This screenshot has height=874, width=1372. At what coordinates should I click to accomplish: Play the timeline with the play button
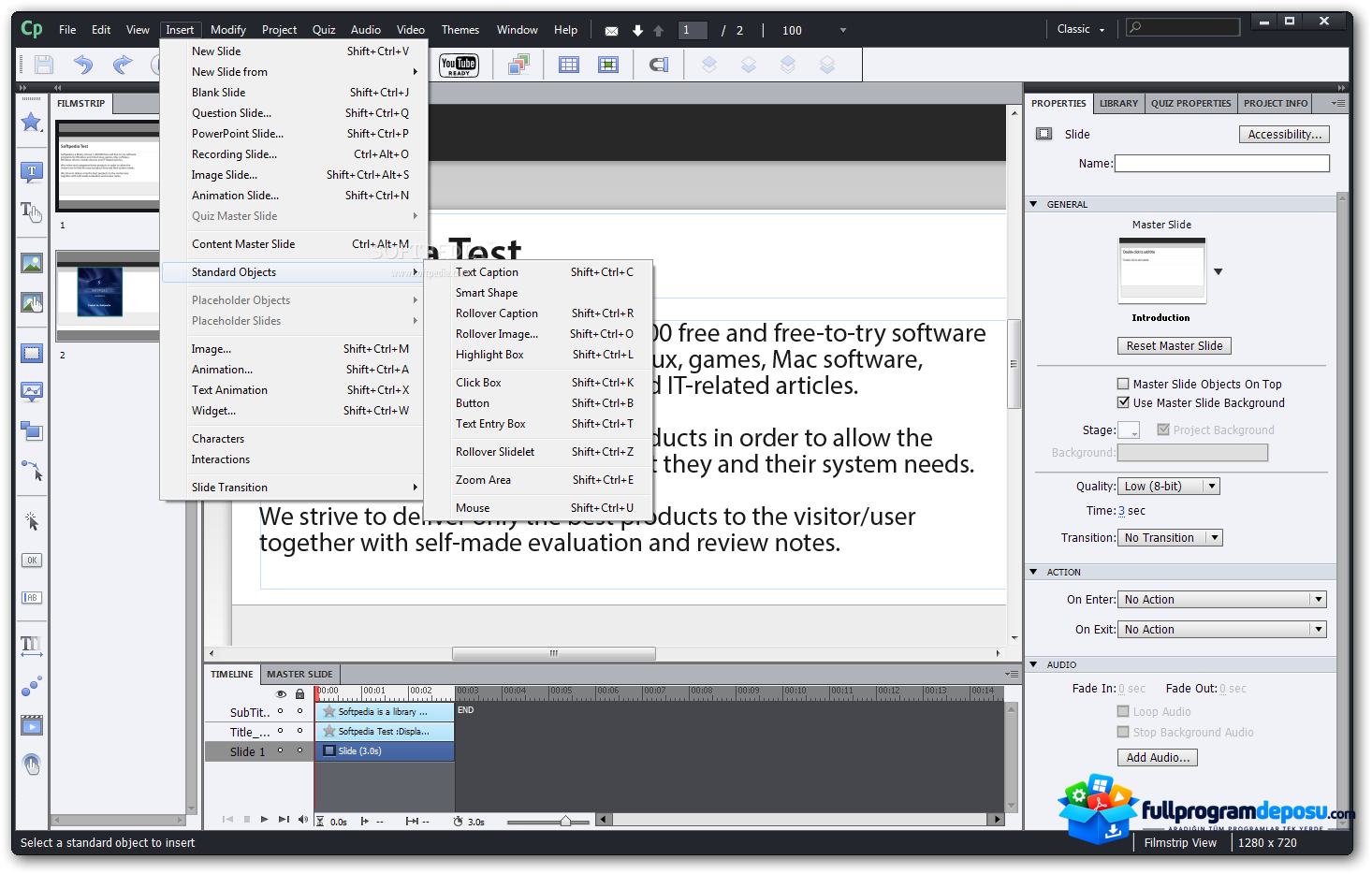click(265, 820)
